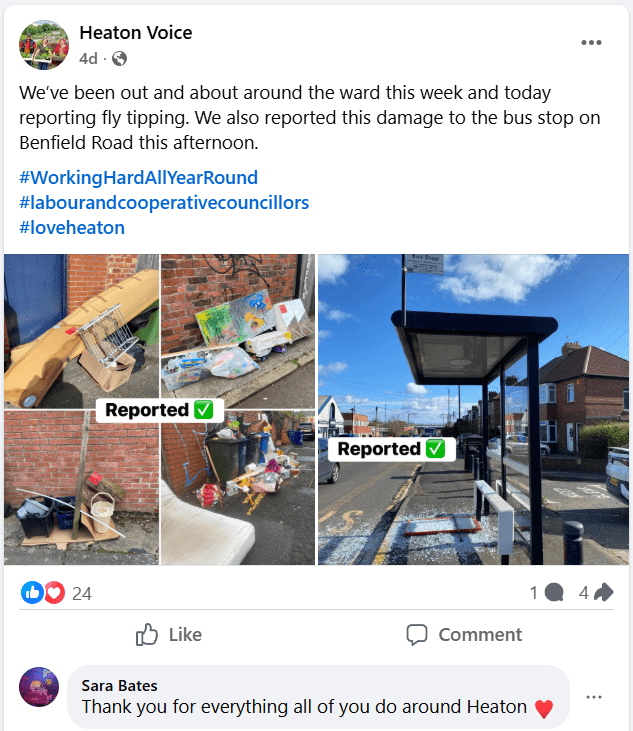This screenshot has height=731, width=633.
Task: Open the Heaton Voice page name link
Action: coord(136,33)
